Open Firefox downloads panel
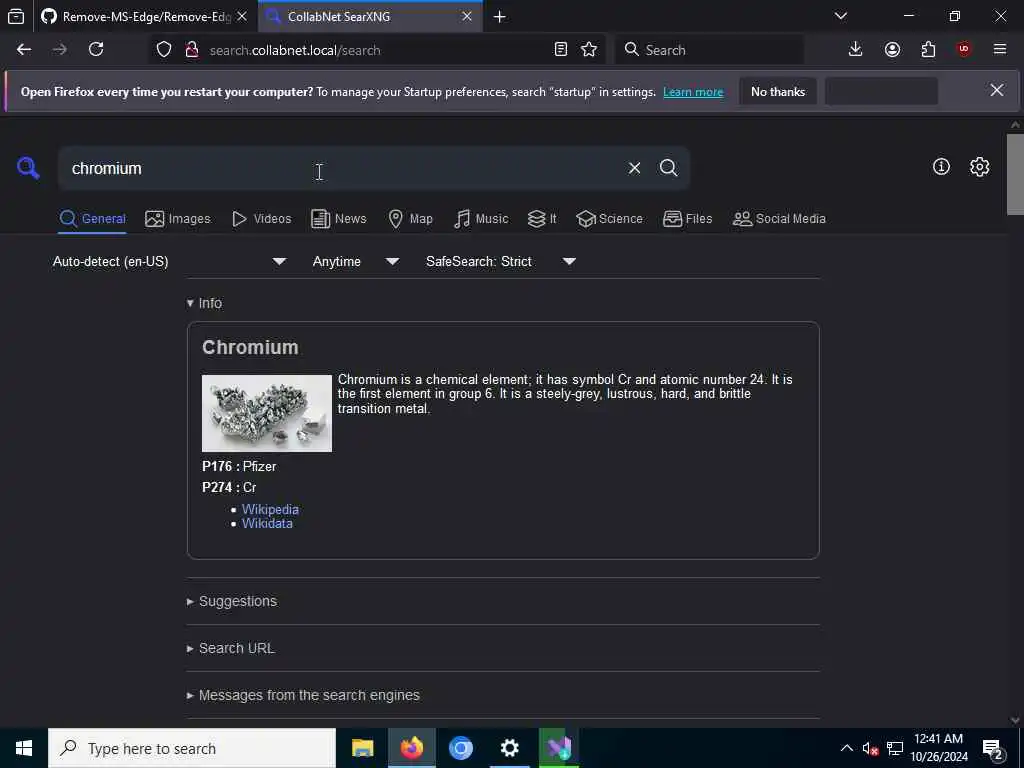 [856, 50]
